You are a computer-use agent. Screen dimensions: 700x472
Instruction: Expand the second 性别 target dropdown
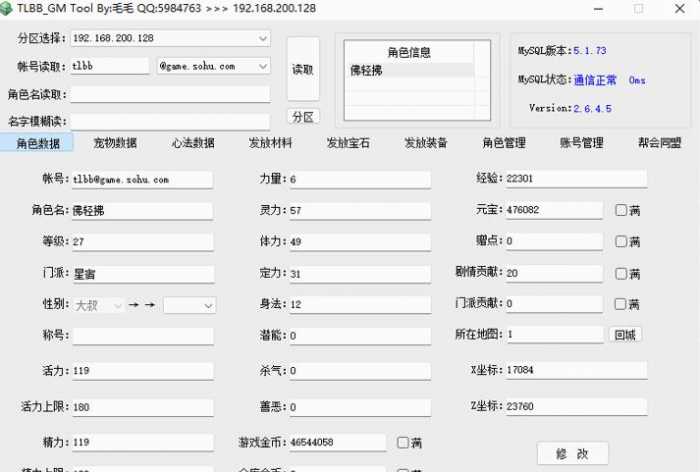pyautogui.click(x=189, y=305)
